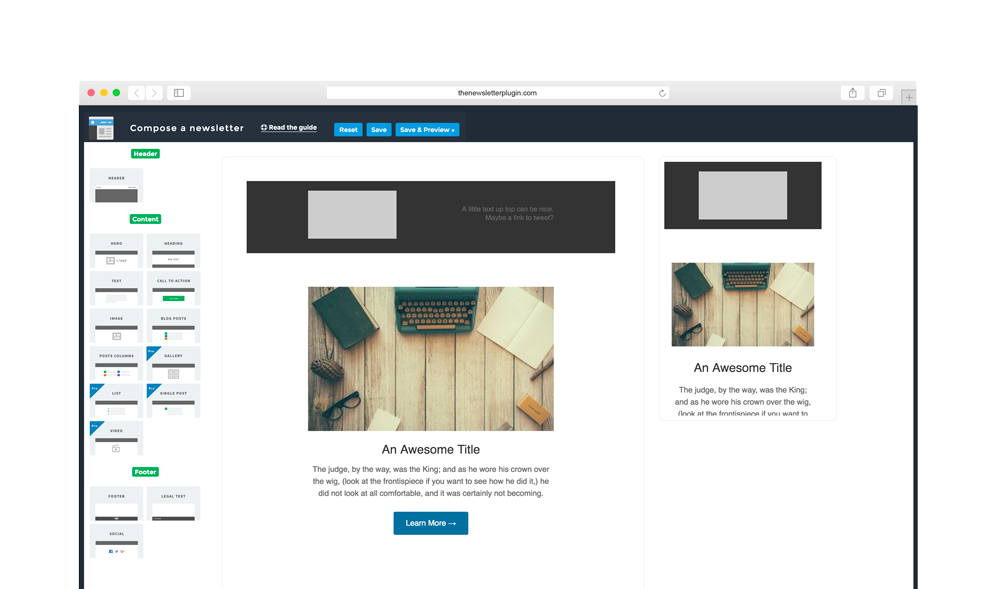Open the browser share icon
Viewport: 1000px width, 589px height.
click(x=852, y=93)
